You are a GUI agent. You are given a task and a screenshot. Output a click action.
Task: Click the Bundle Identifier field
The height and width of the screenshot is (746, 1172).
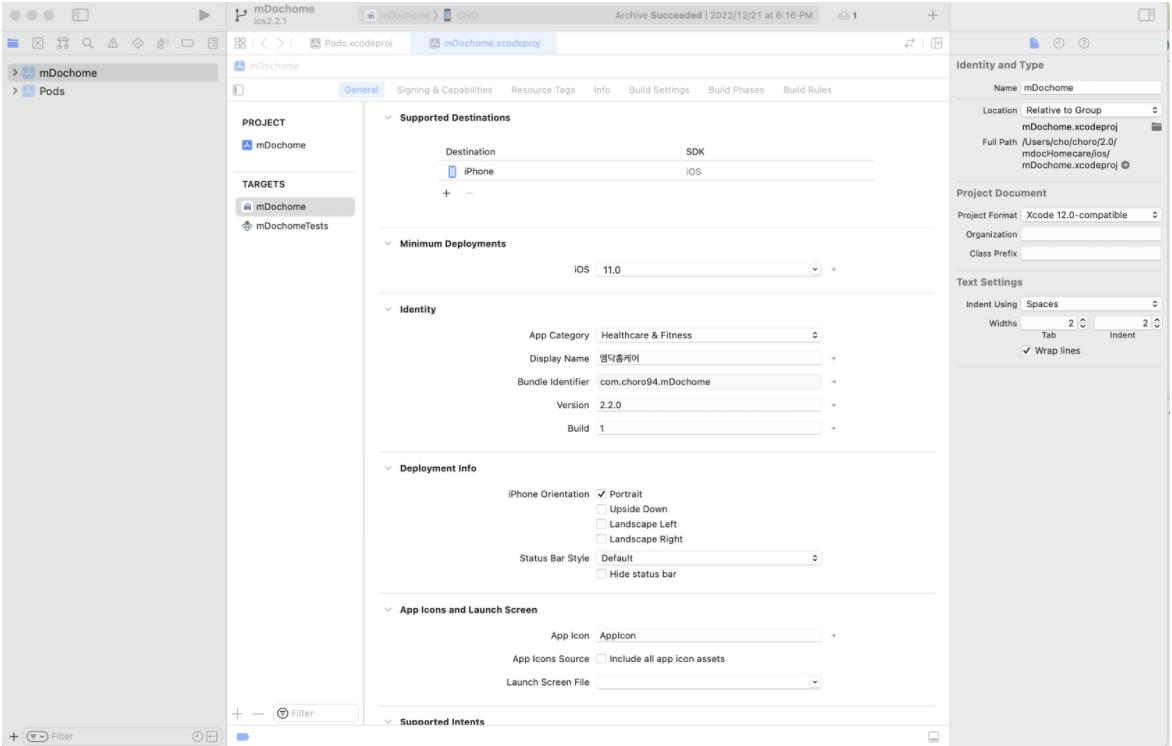point(709,382)
